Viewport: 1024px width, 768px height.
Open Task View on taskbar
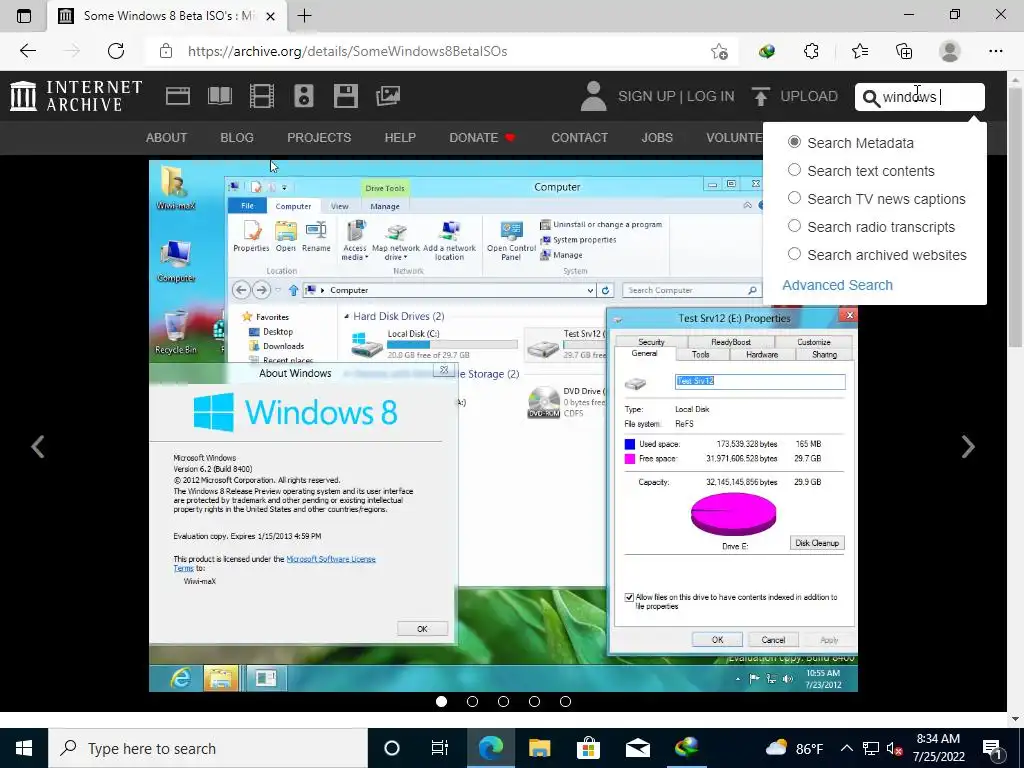[x=440, y=748]
